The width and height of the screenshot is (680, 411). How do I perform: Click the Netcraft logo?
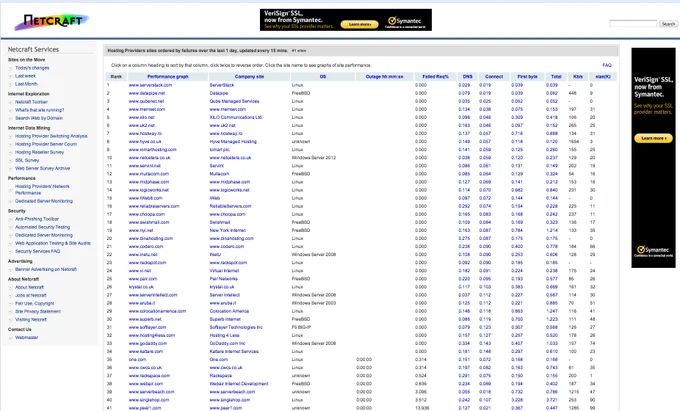(x=51, y=22)
